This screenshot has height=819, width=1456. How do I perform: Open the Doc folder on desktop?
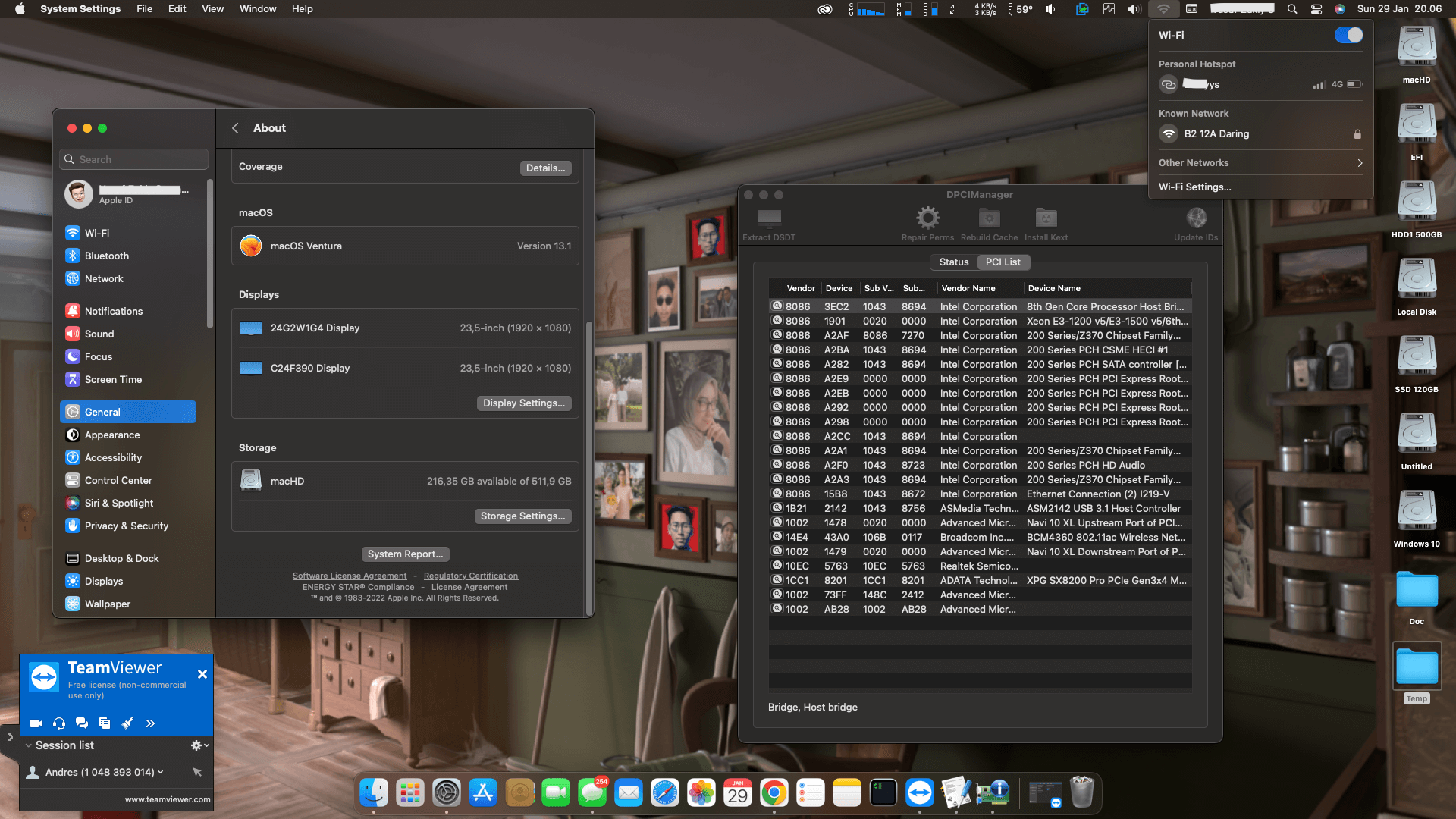point(1417,590)
